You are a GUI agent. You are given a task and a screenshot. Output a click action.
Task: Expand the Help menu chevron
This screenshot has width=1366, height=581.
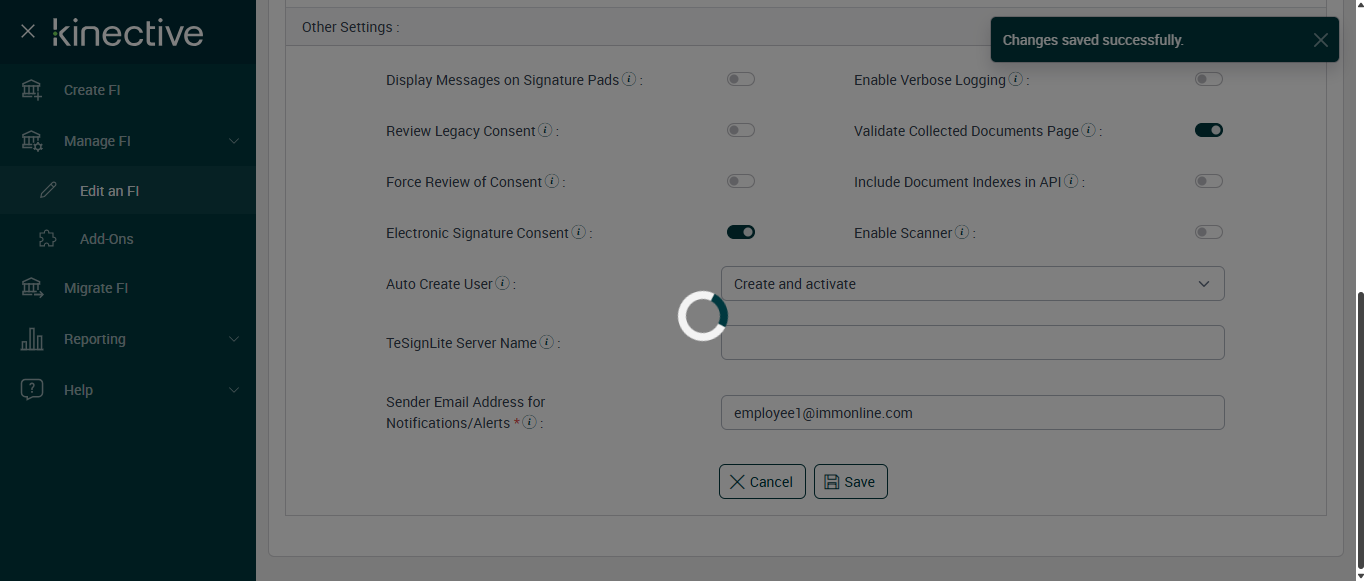pos(234,390)
